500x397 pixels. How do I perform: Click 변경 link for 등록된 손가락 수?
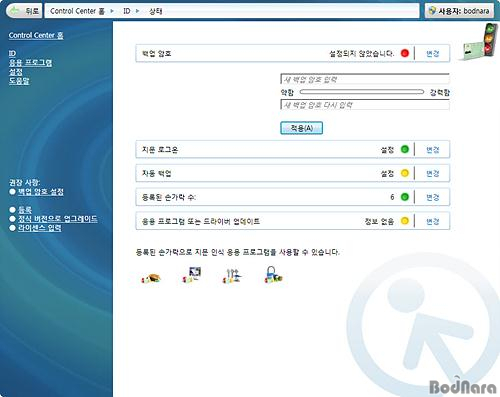tap(433, 197)
